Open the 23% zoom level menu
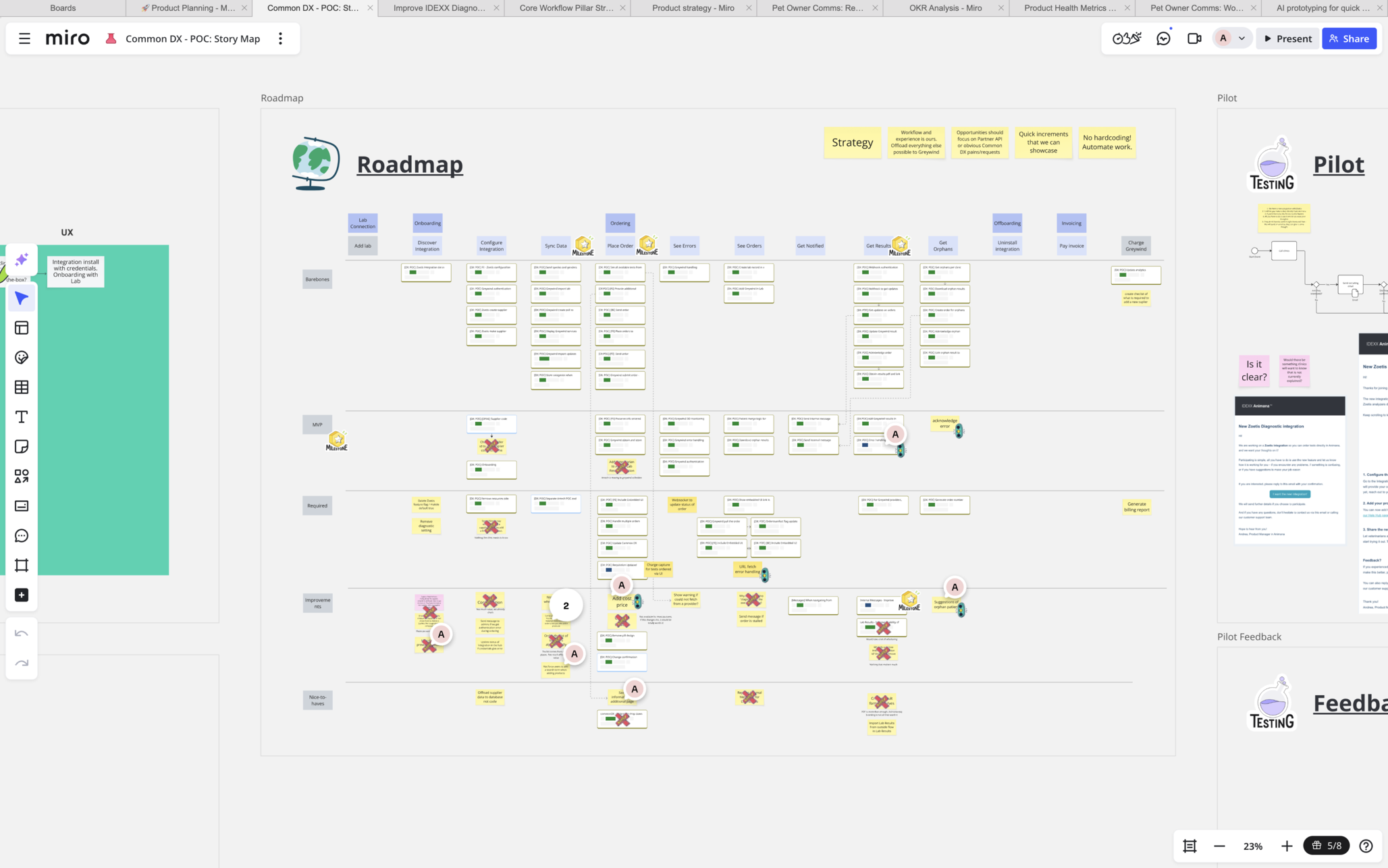 (x=1253, y=846)
